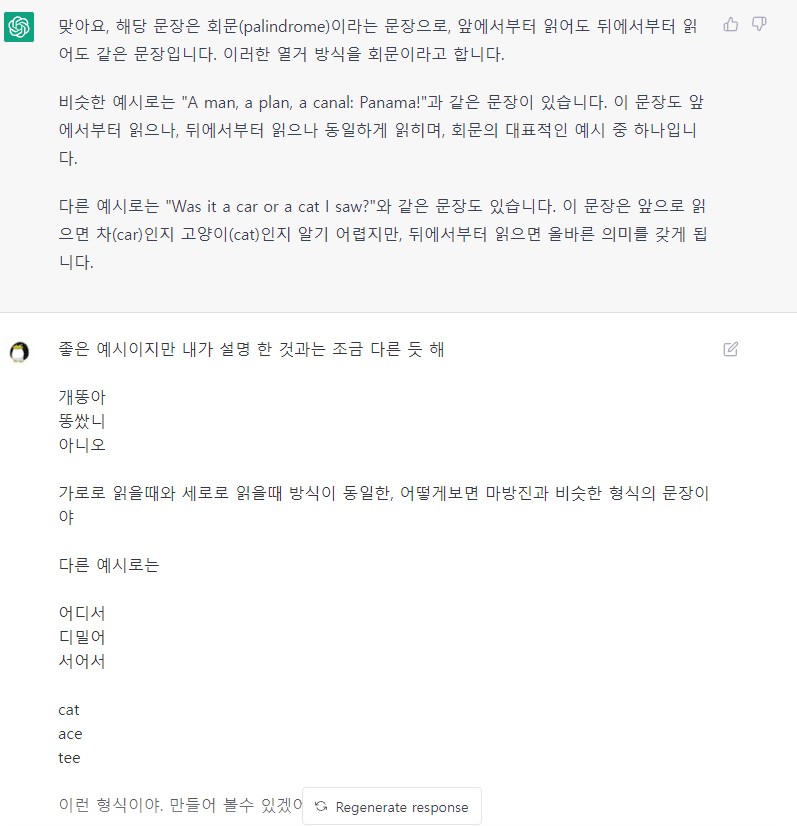Click the "디밀어" line
The height and width of the screenshot is (826, 797).
click(x=82, y=637)
